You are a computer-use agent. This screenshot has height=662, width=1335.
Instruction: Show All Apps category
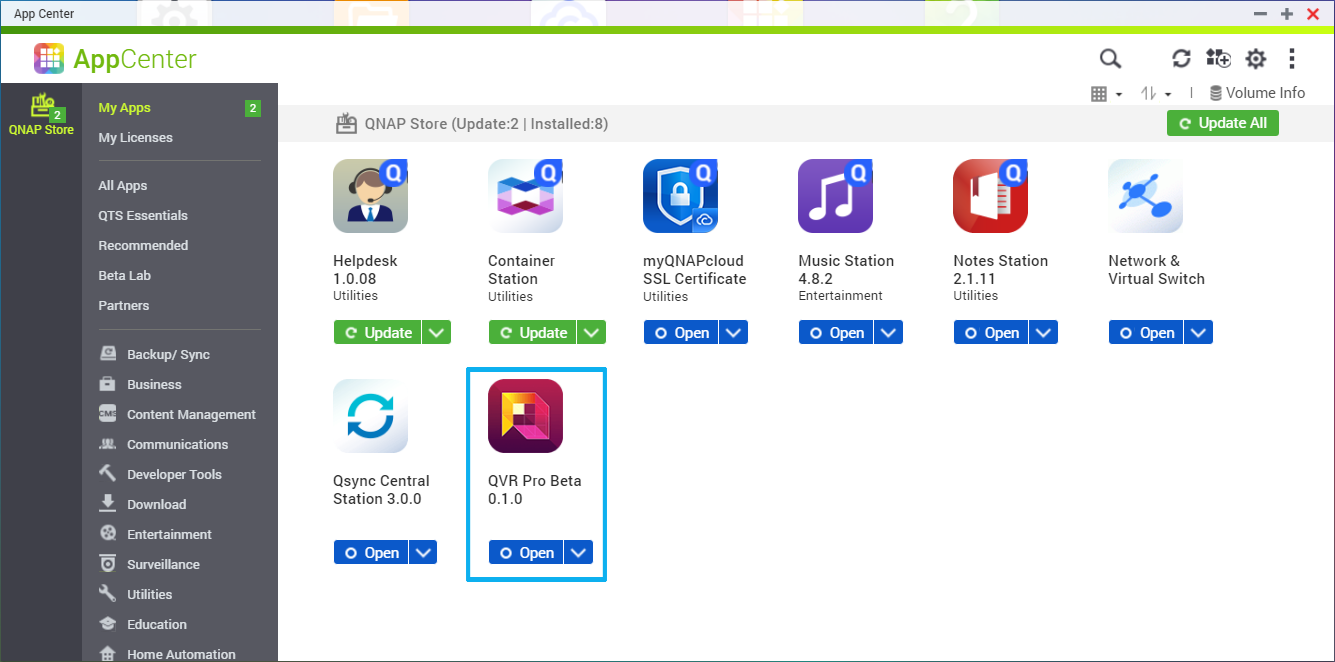coord(122,186)
